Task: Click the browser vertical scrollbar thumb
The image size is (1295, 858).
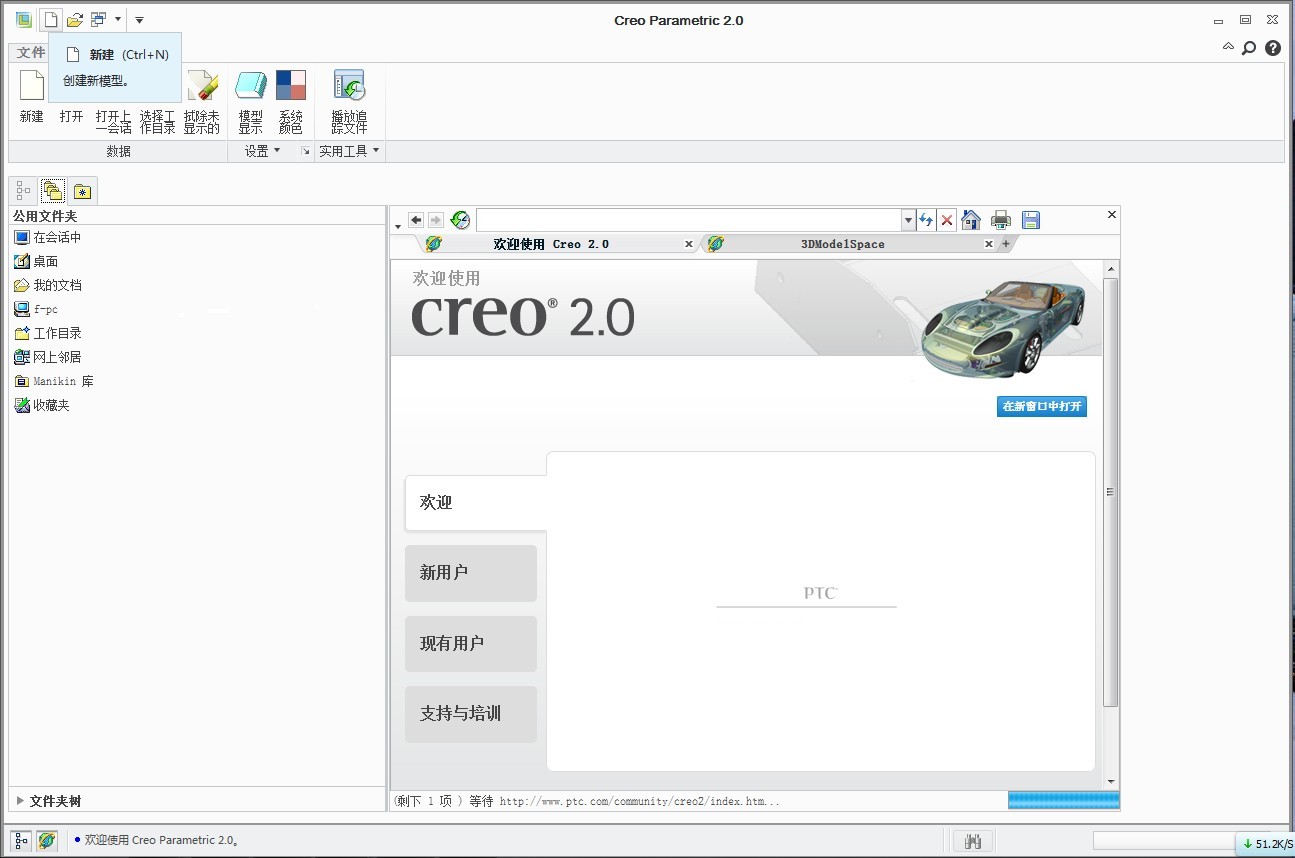Action: [x=1111, y=492]
